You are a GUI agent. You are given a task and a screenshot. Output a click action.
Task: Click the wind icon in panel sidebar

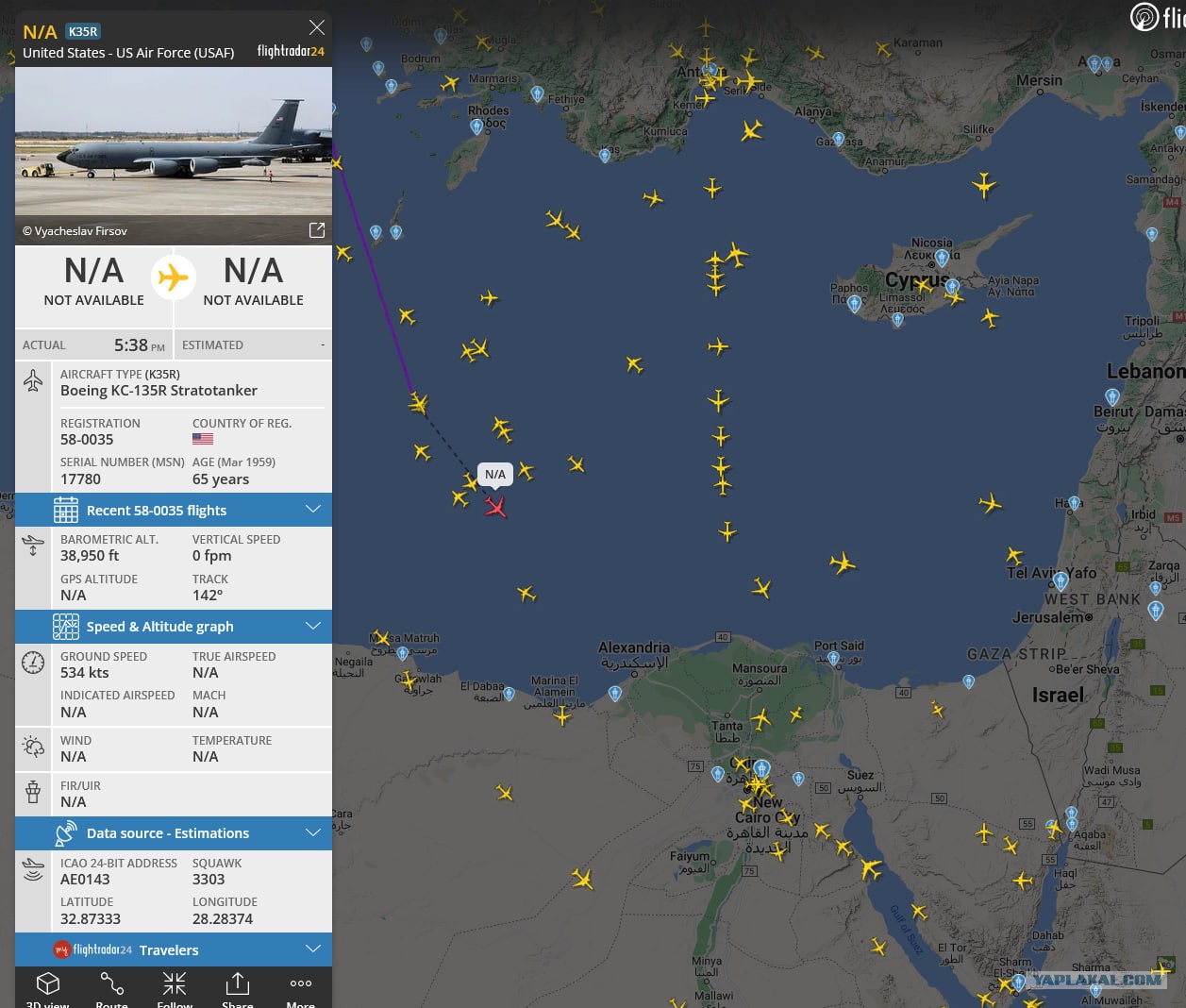tap(33, 748)
